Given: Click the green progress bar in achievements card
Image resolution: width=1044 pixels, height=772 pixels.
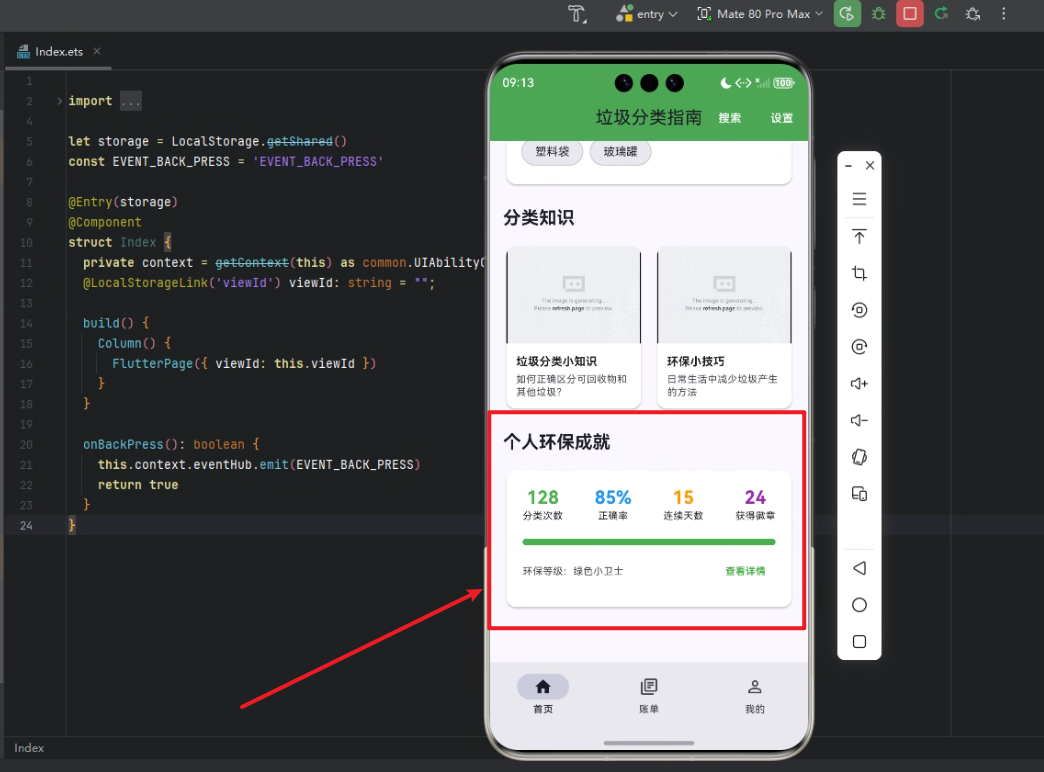Looking at the screenshot, I should pyautogui.click(x=648, y=541).
